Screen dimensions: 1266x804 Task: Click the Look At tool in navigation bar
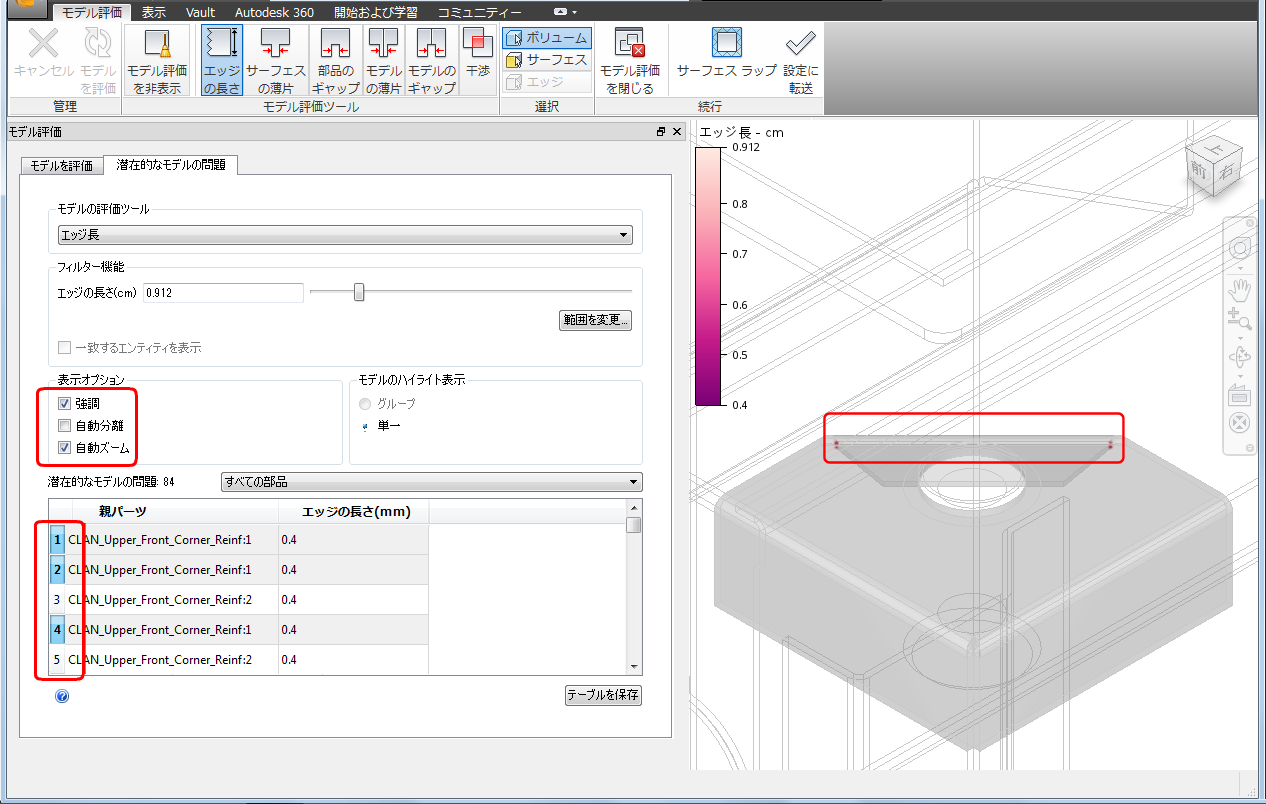(x=1239, y=394)
